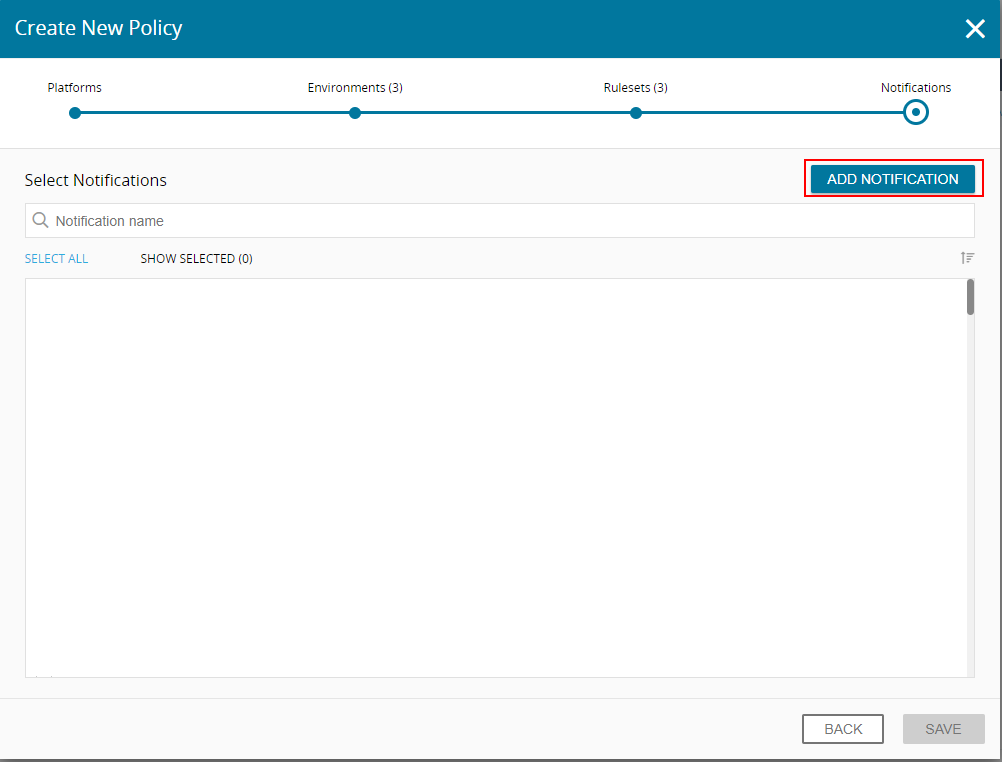Select the Notifications step marker
Image resolution: width=1002 pixels, height=762 pixels.
click(916, 113)
